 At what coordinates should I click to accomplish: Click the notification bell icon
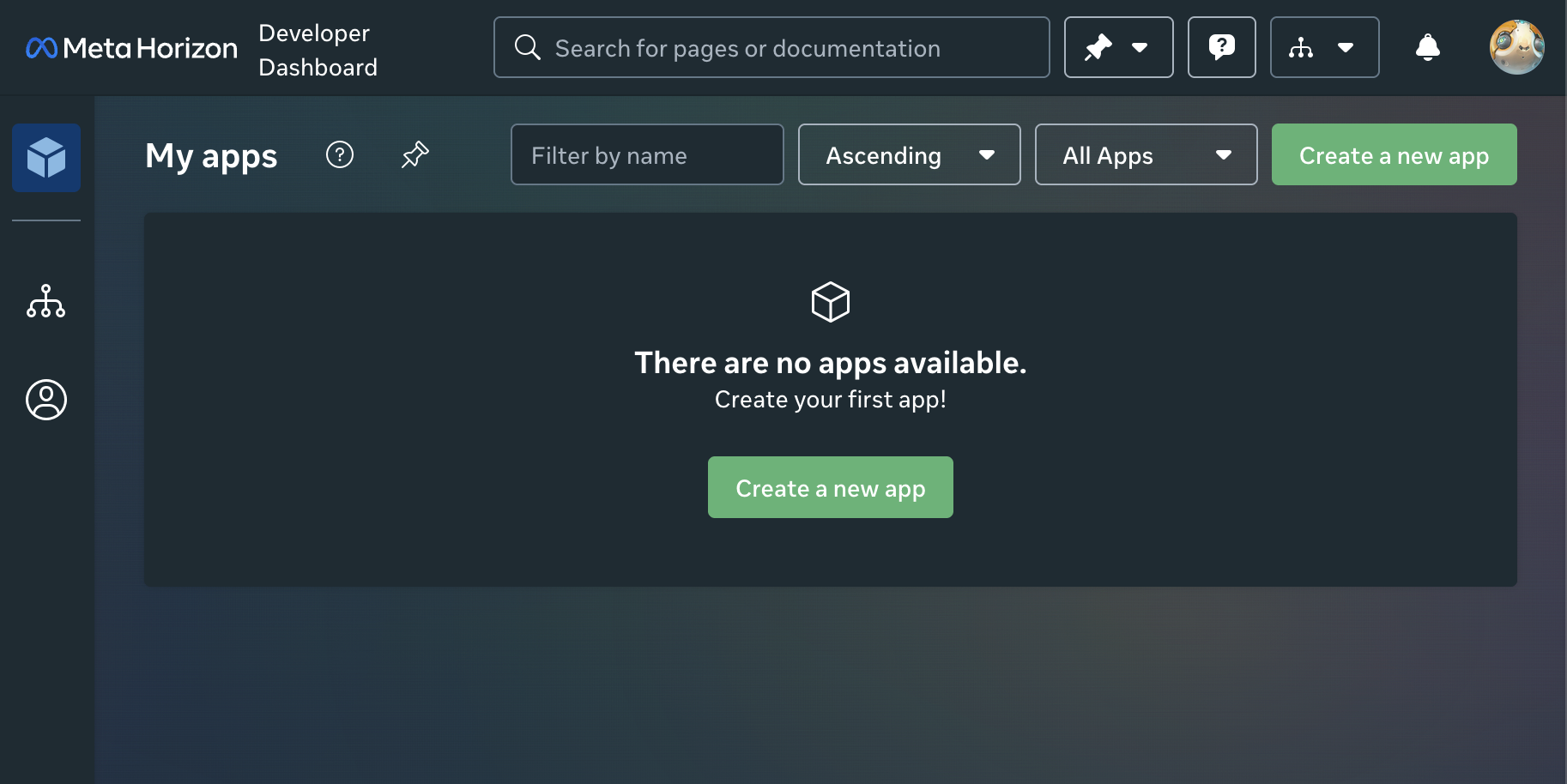pyautogui.click(x=1427, y=47)
